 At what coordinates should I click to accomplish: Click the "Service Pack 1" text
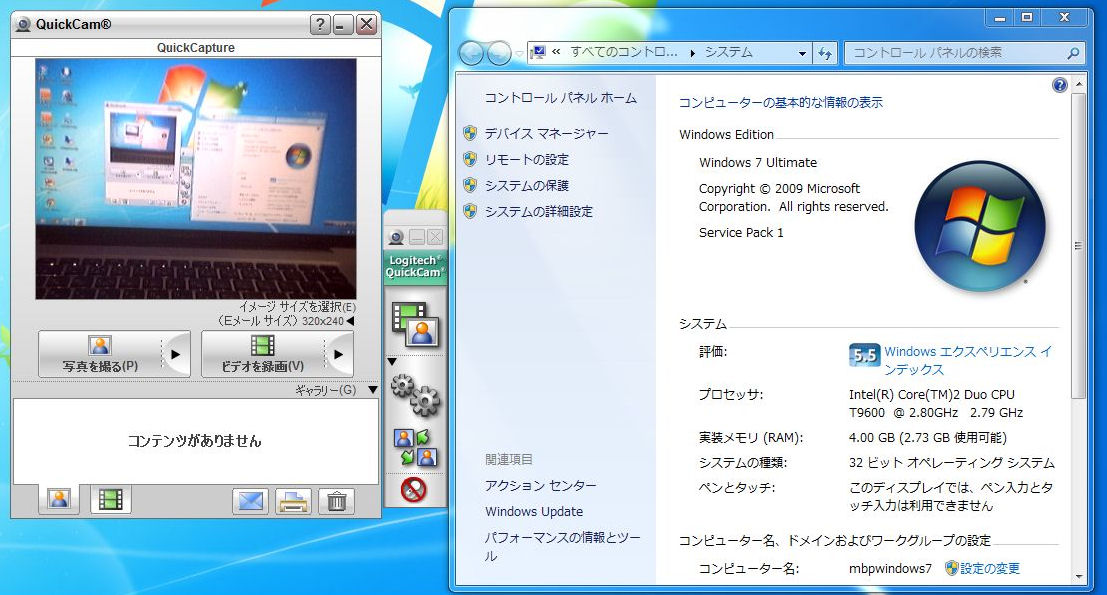click(x=741, y=232)
